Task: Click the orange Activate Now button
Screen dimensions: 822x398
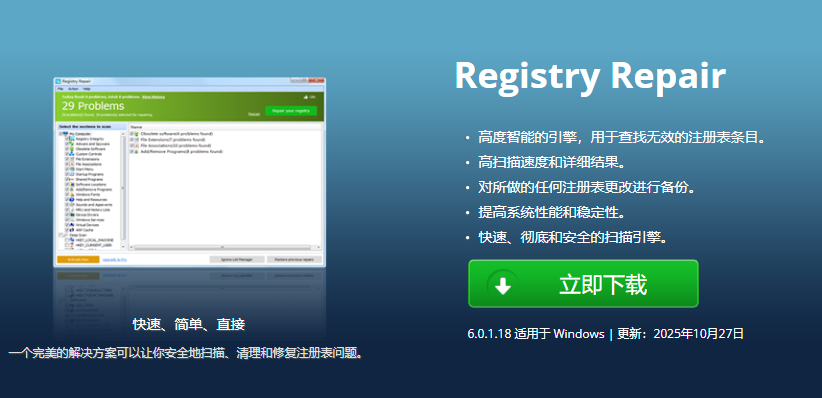Action: click(78, 259)
